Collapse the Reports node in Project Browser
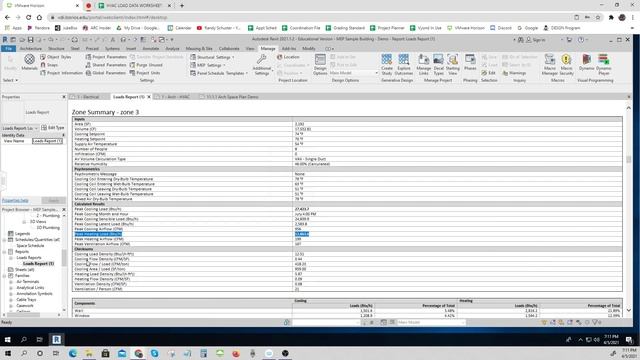The height and width of the screenshot is (360, 640). 4,251
